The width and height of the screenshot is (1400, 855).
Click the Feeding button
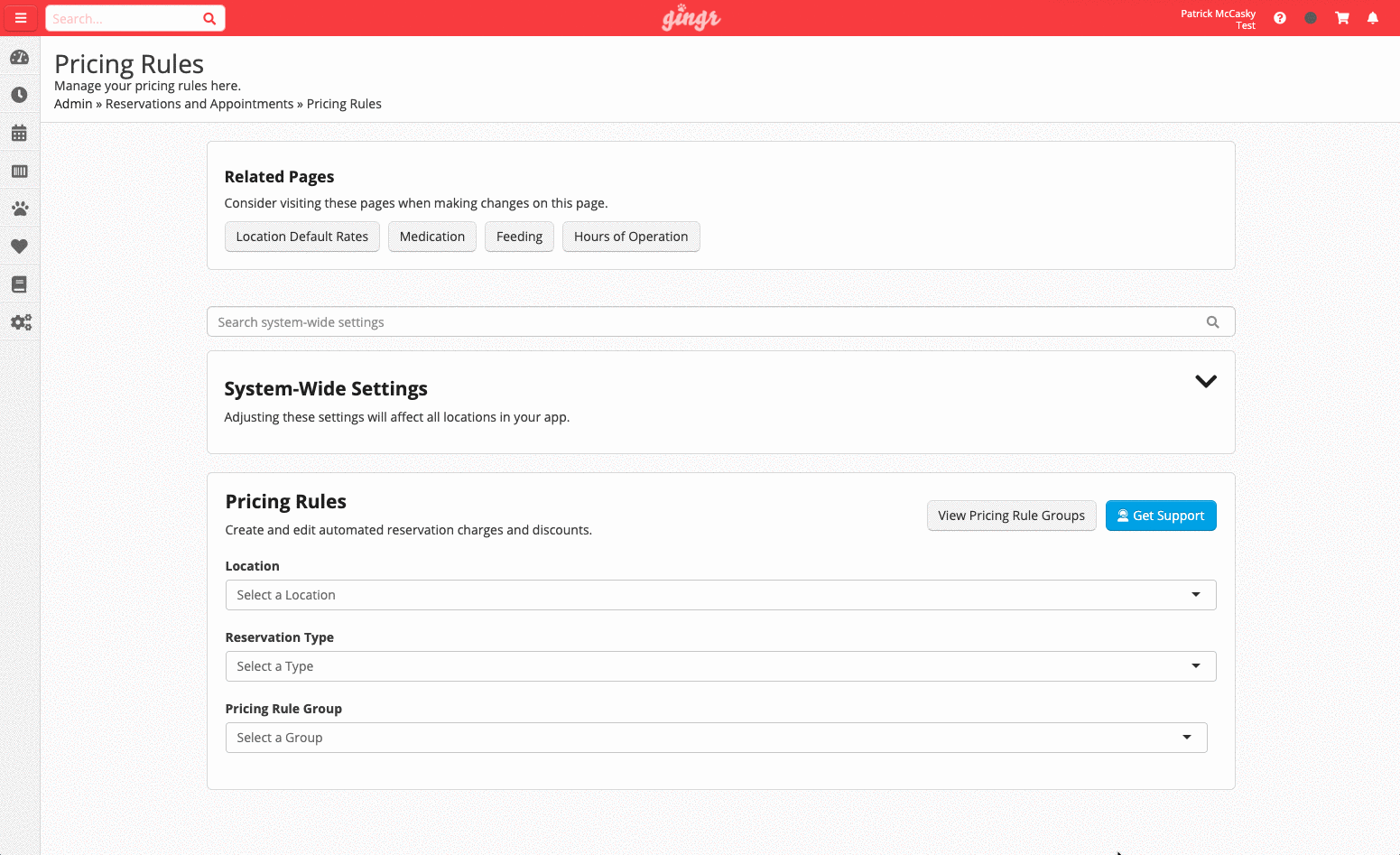click(519, 237)
